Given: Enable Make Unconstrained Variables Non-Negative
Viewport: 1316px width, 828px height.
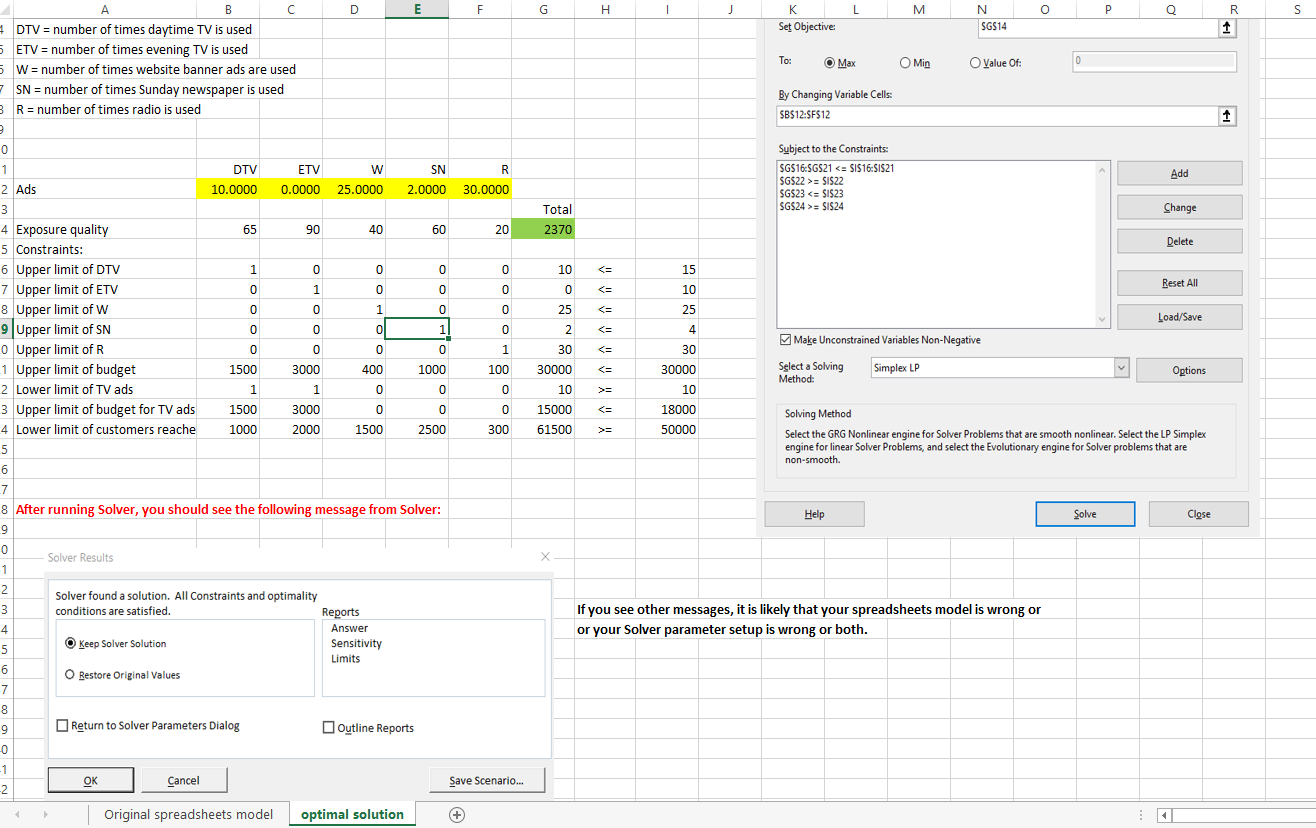Looking at the screenshot, I should (786, 339).
